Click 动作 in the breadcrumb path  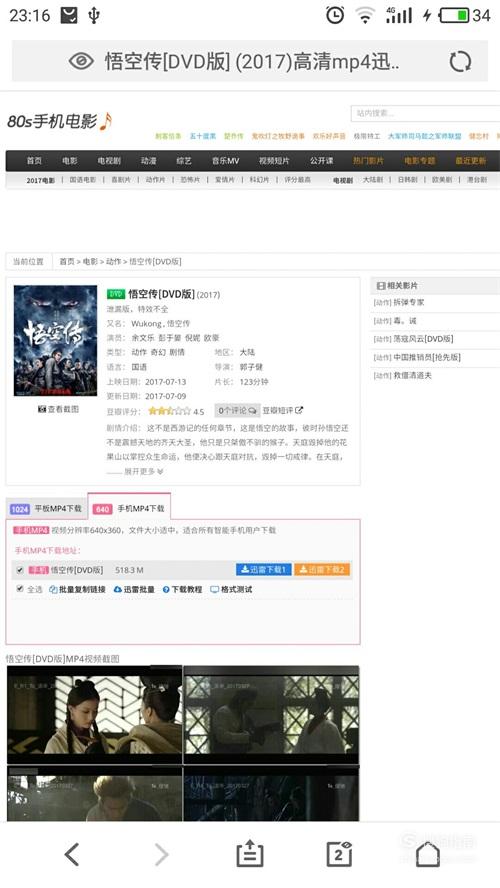pos(113,262)
